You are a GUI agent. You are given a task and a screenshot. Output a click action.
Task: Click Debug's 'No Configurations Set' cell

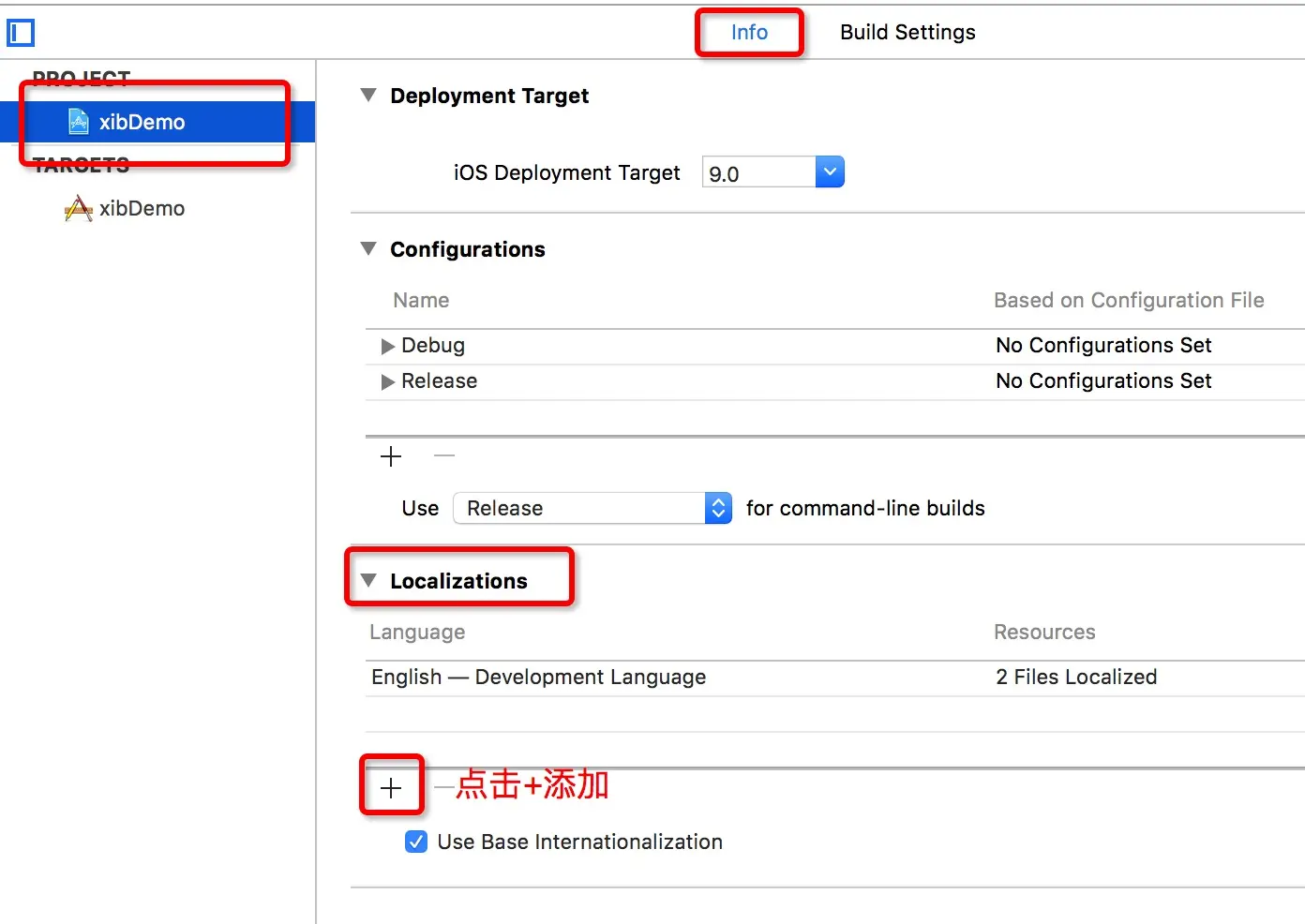(x=1103, y=345)
